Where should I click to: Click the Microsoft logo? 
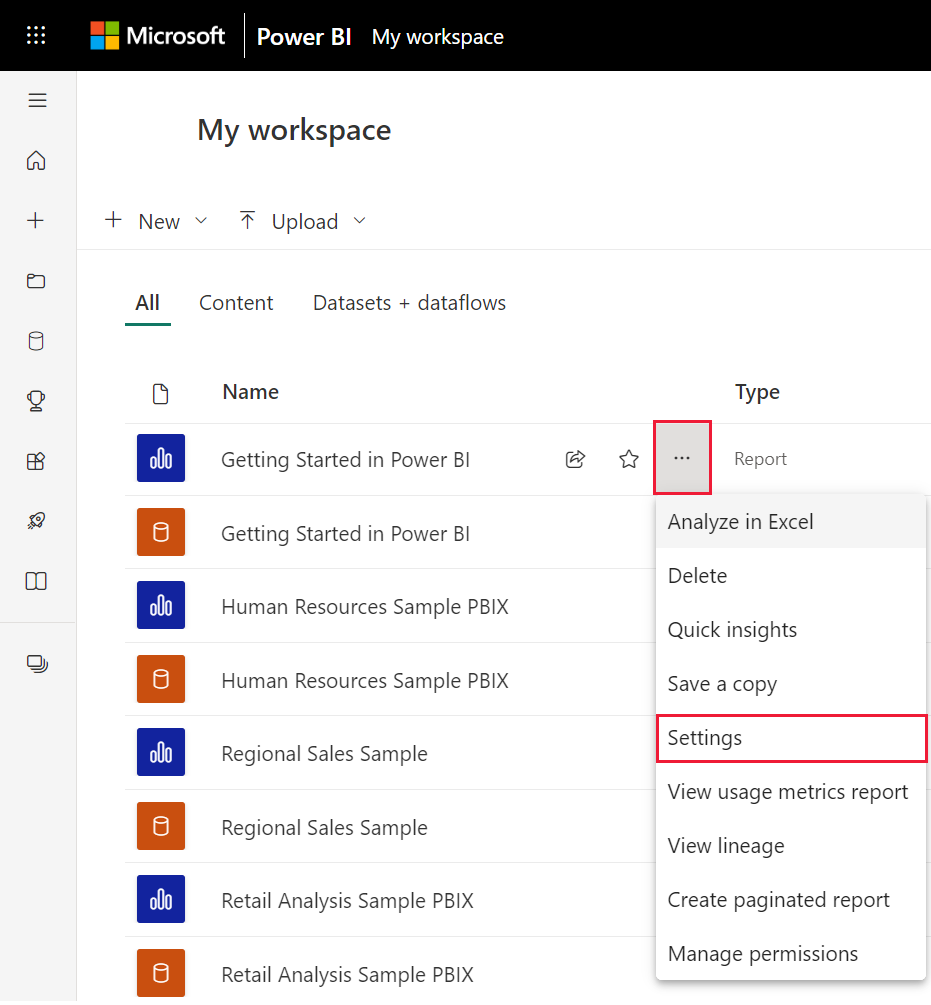click(158, 36)
